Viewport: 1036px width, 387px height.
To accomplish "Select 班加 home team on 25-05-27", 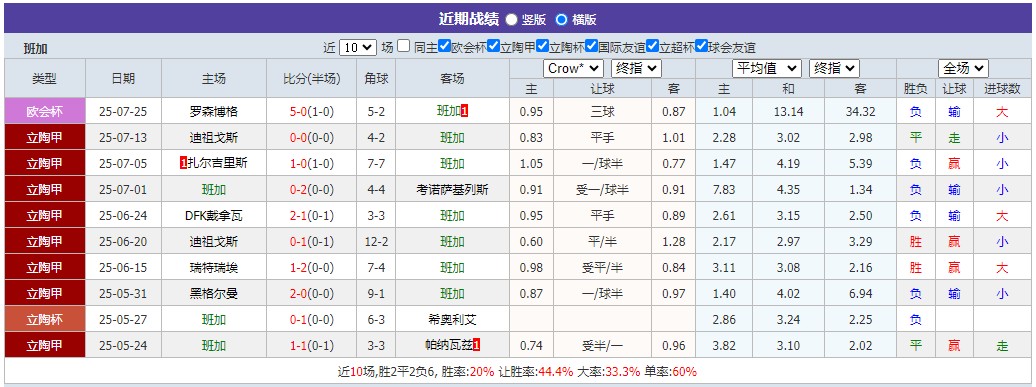I will (213, 320).
